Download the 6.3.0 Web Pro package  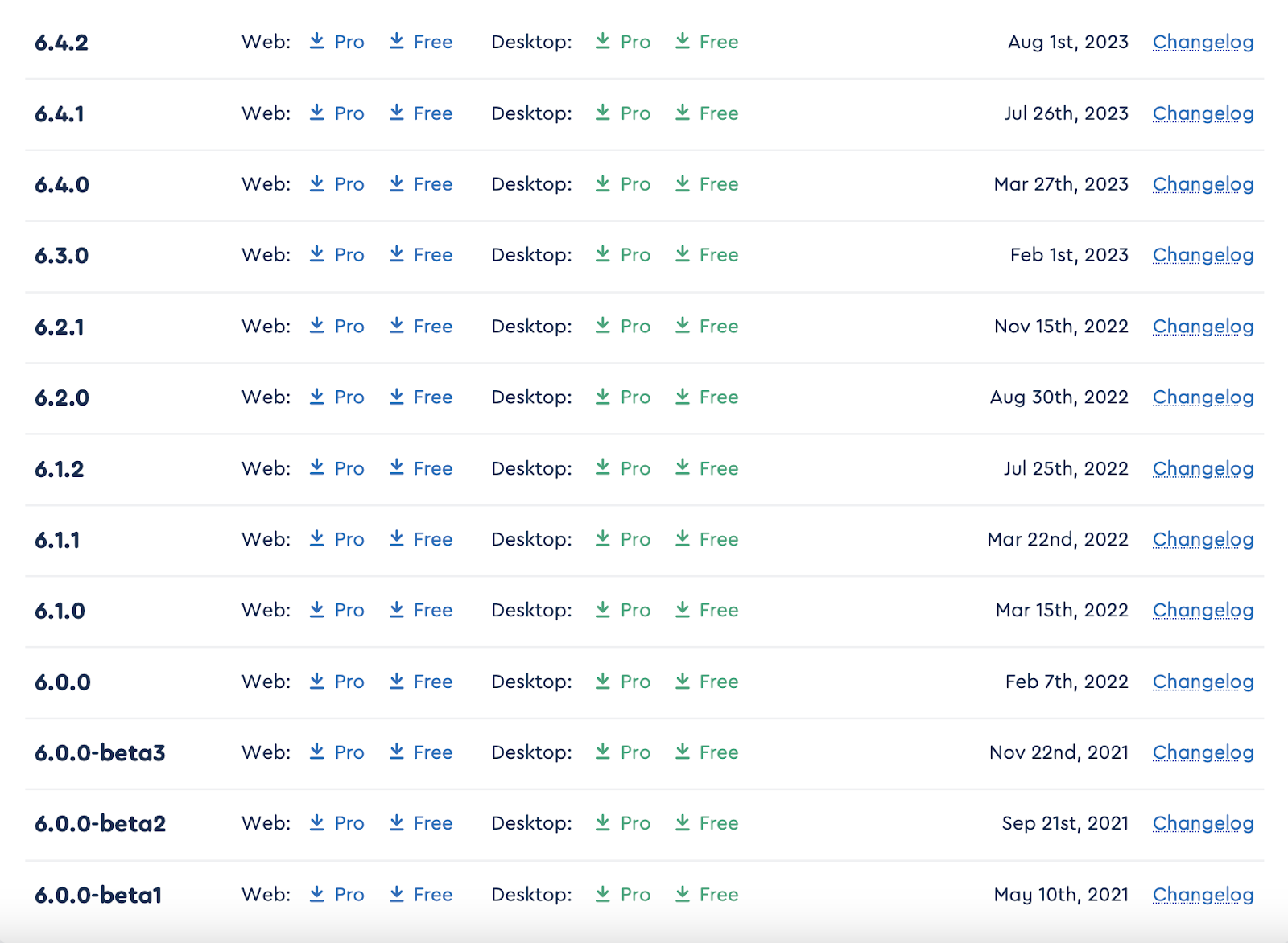point(336,255)
